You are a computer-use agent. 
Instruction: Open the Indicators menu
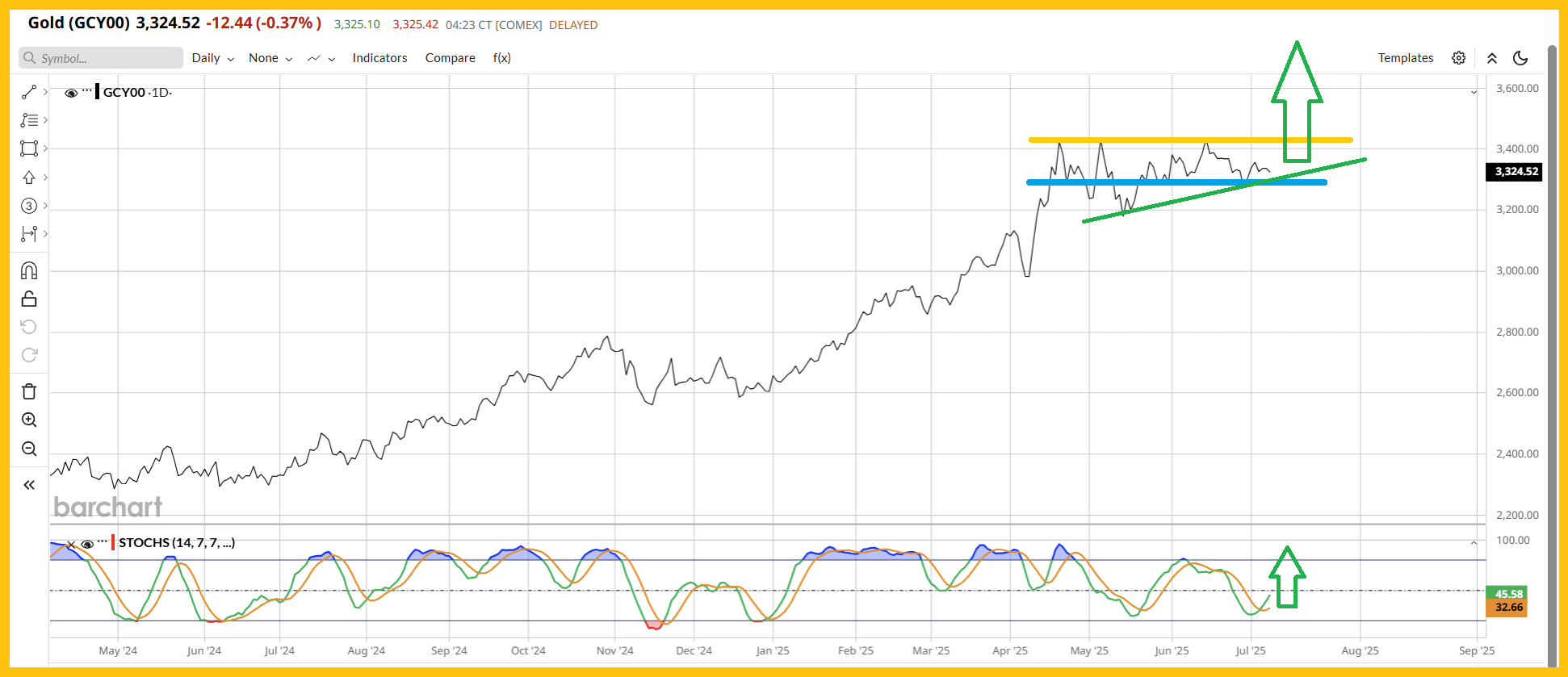tap(379, 58)
